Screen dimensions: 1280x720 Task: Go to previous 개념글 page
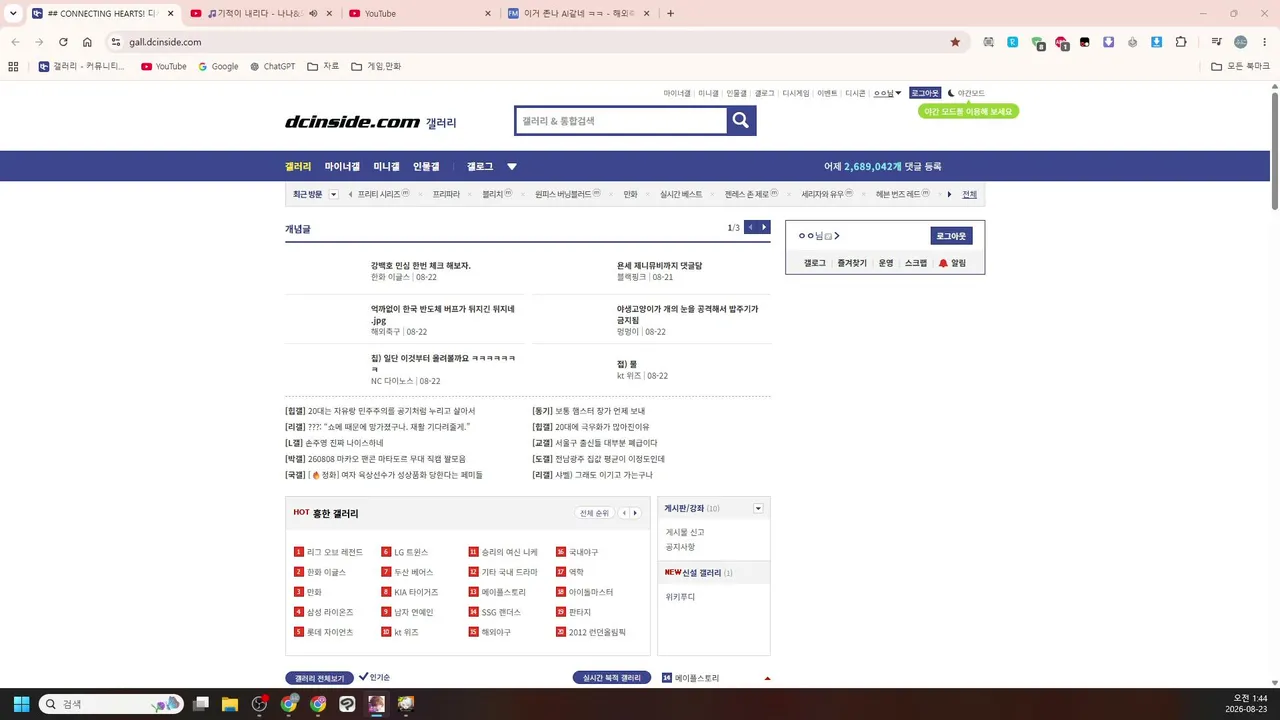pos(751,227)
